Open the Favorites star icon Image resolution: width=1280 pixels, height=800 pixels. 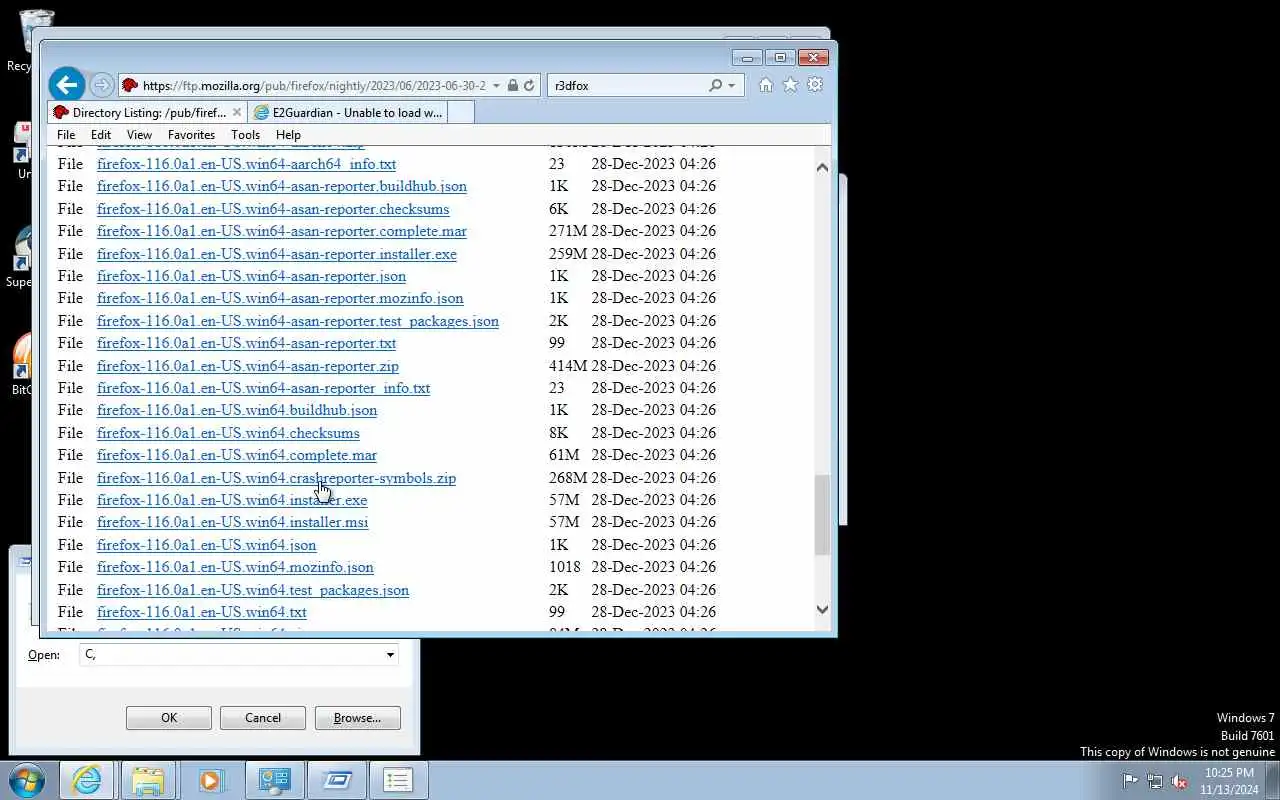tap(790, 85)
